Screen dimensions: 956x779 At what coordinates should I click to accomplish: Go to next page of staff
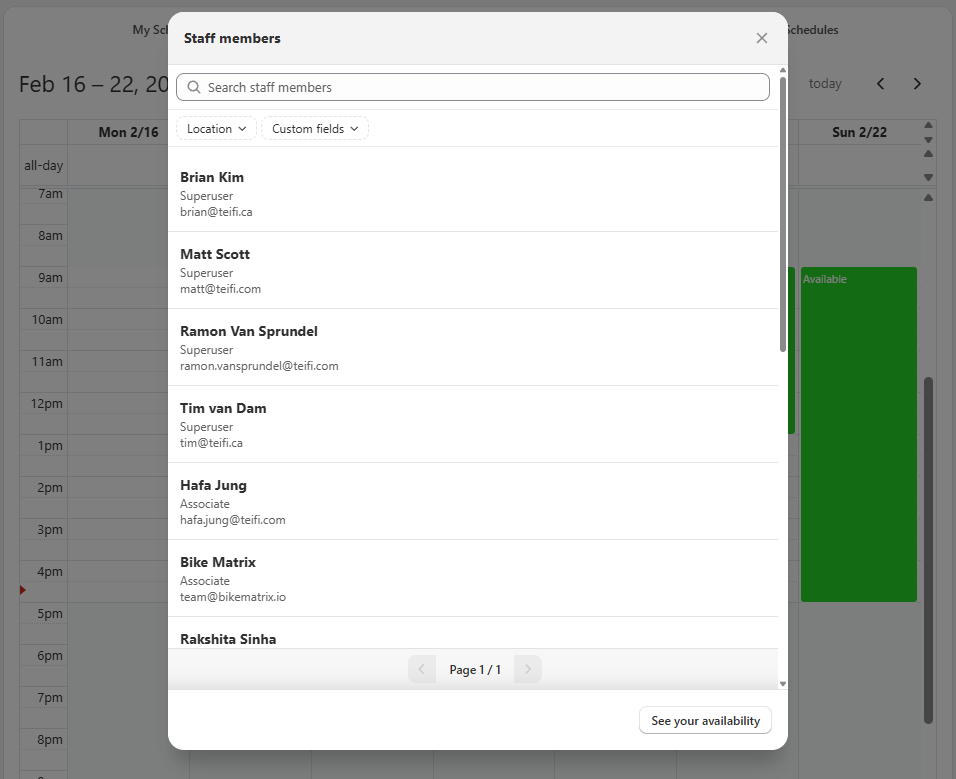tap(528, 669)
